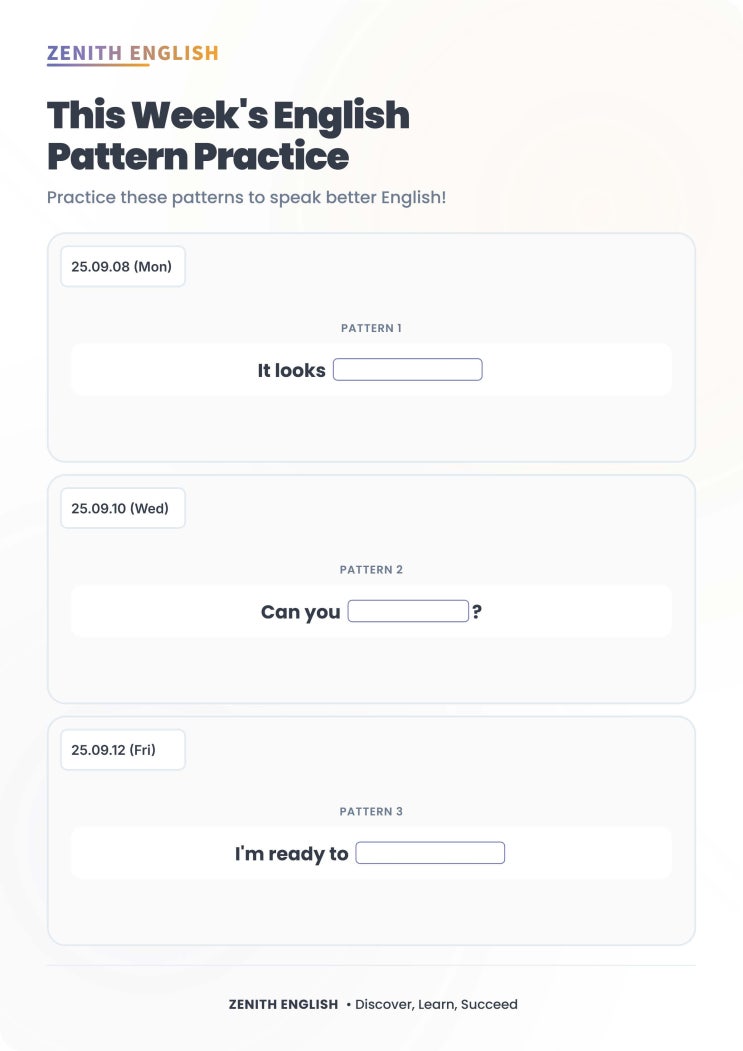Expand the Friday pattern card

tap(371, 828)
